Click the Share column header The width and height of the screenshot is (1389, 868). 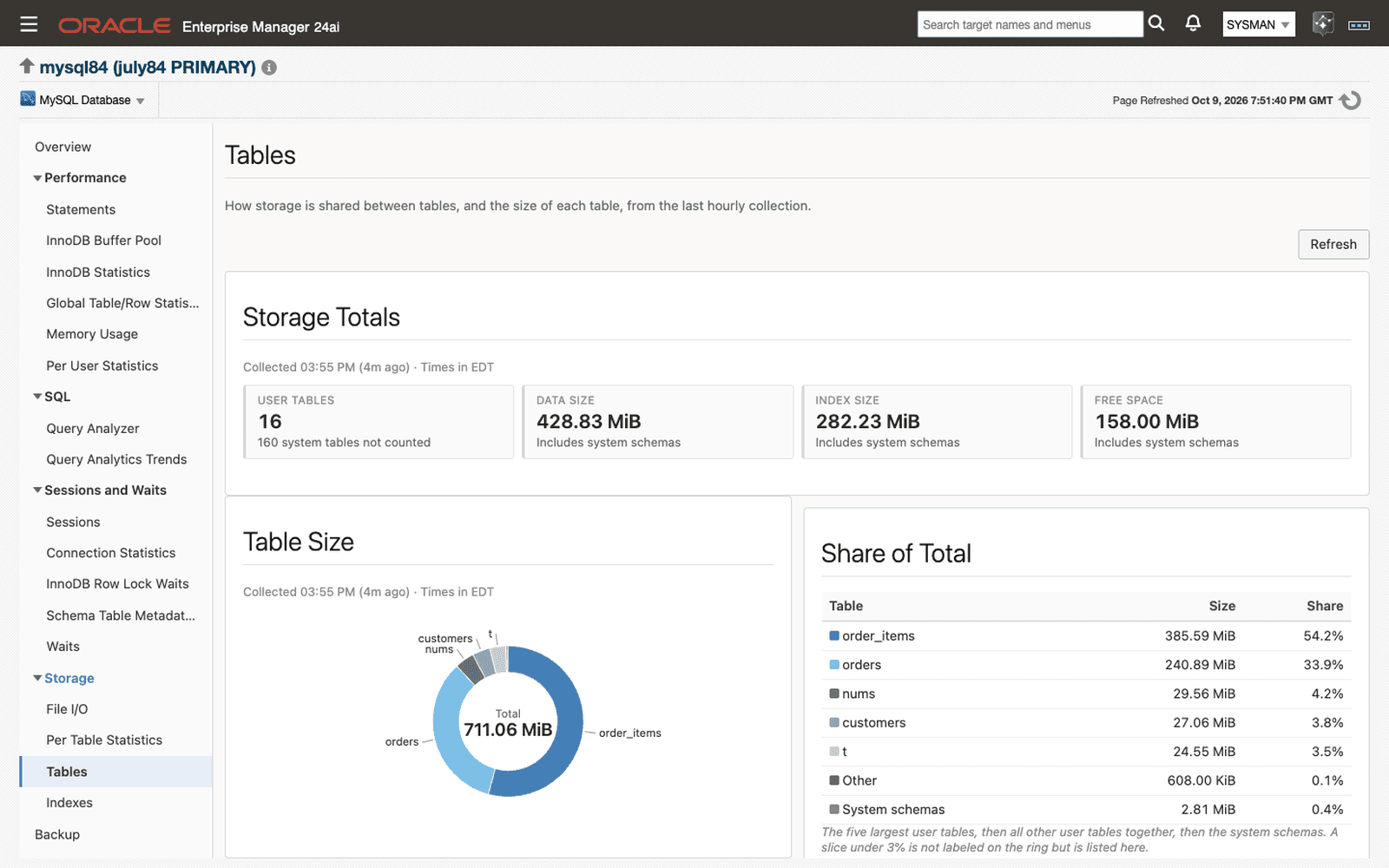(x=1325, y=606)
